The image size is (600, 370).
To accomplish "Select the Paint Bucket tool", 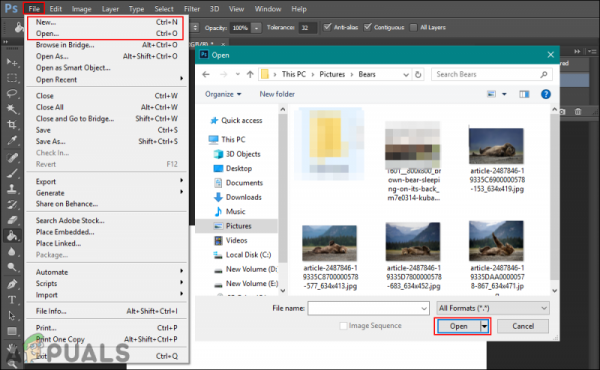I will (12, 236).
